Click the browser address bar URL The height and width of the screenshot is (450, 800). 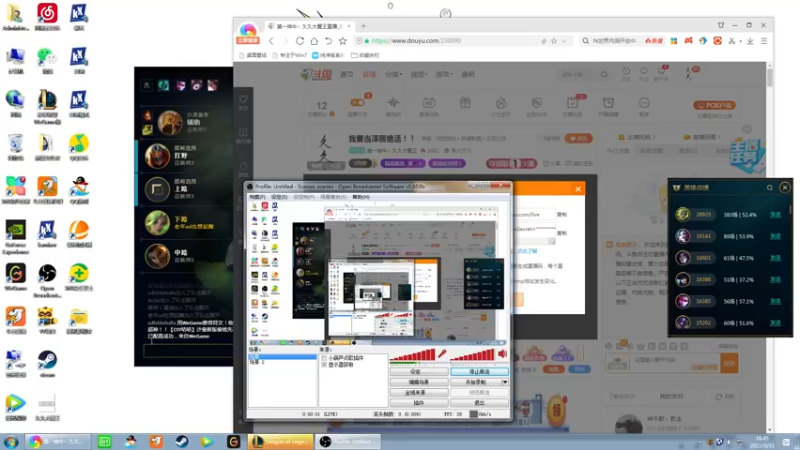tap(416, 41)
